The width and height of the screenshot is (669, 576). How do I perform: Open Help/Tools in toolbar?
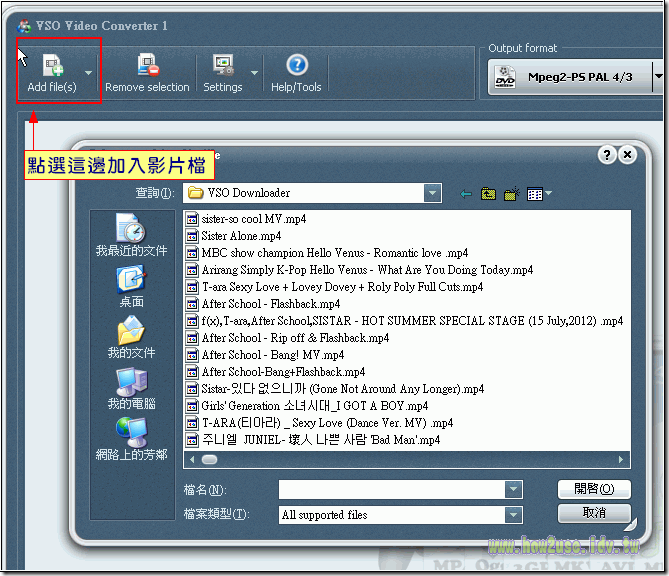(x=297, y=73)
